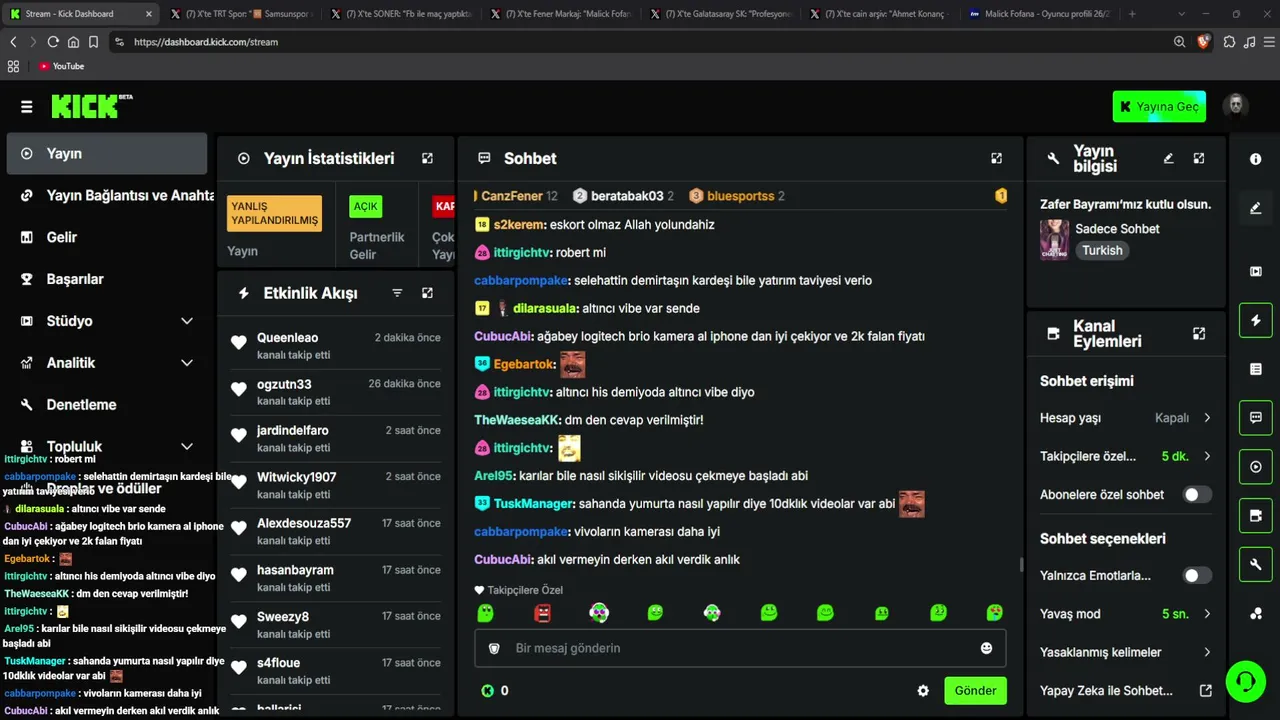This screenshot has height=720, width=1280.
Task: Toggle Yalnızca Emotlarla switch
Action: (x=1197, y=576)
